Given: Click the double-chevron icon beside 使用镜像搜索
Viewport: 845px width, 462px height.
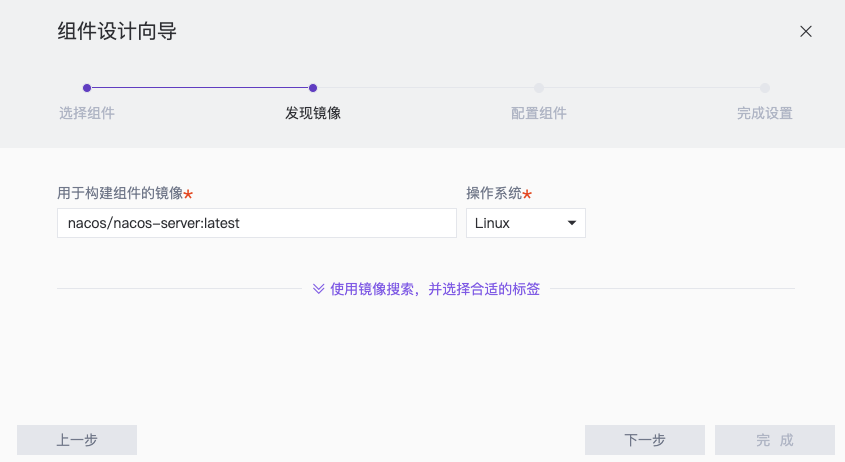Looking at the screenshot, I should (x=318, y=289).
